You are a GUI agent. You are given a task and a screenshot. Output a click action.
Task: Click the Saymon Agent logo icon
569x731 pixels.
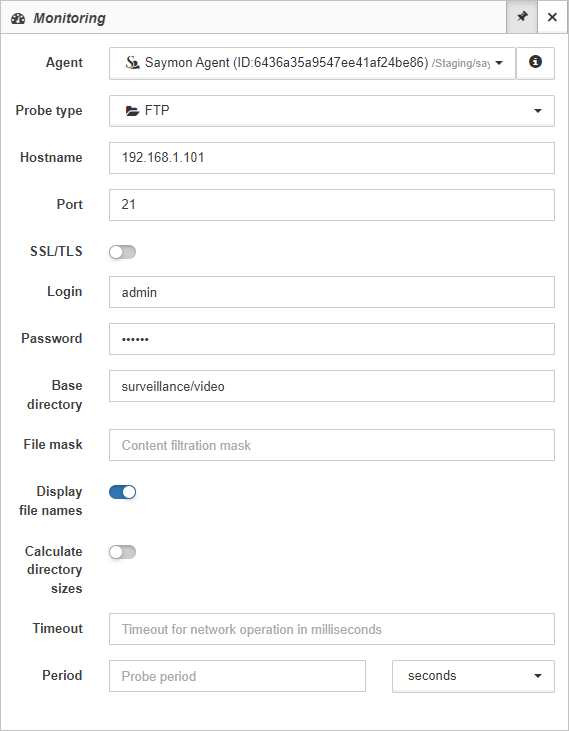(132, 62)
